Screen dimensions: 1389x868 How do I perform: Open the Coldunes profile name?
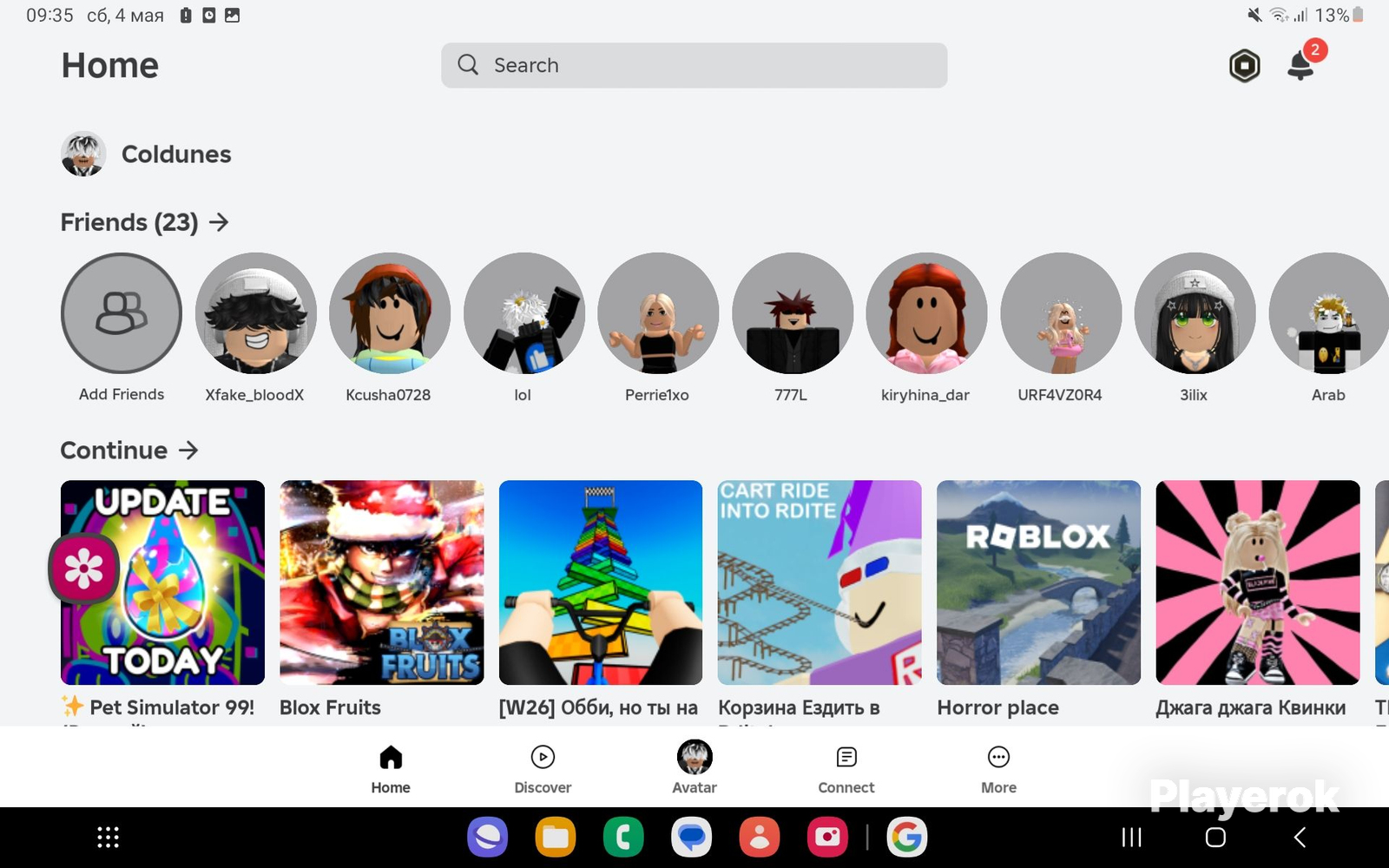pos(176,155)
